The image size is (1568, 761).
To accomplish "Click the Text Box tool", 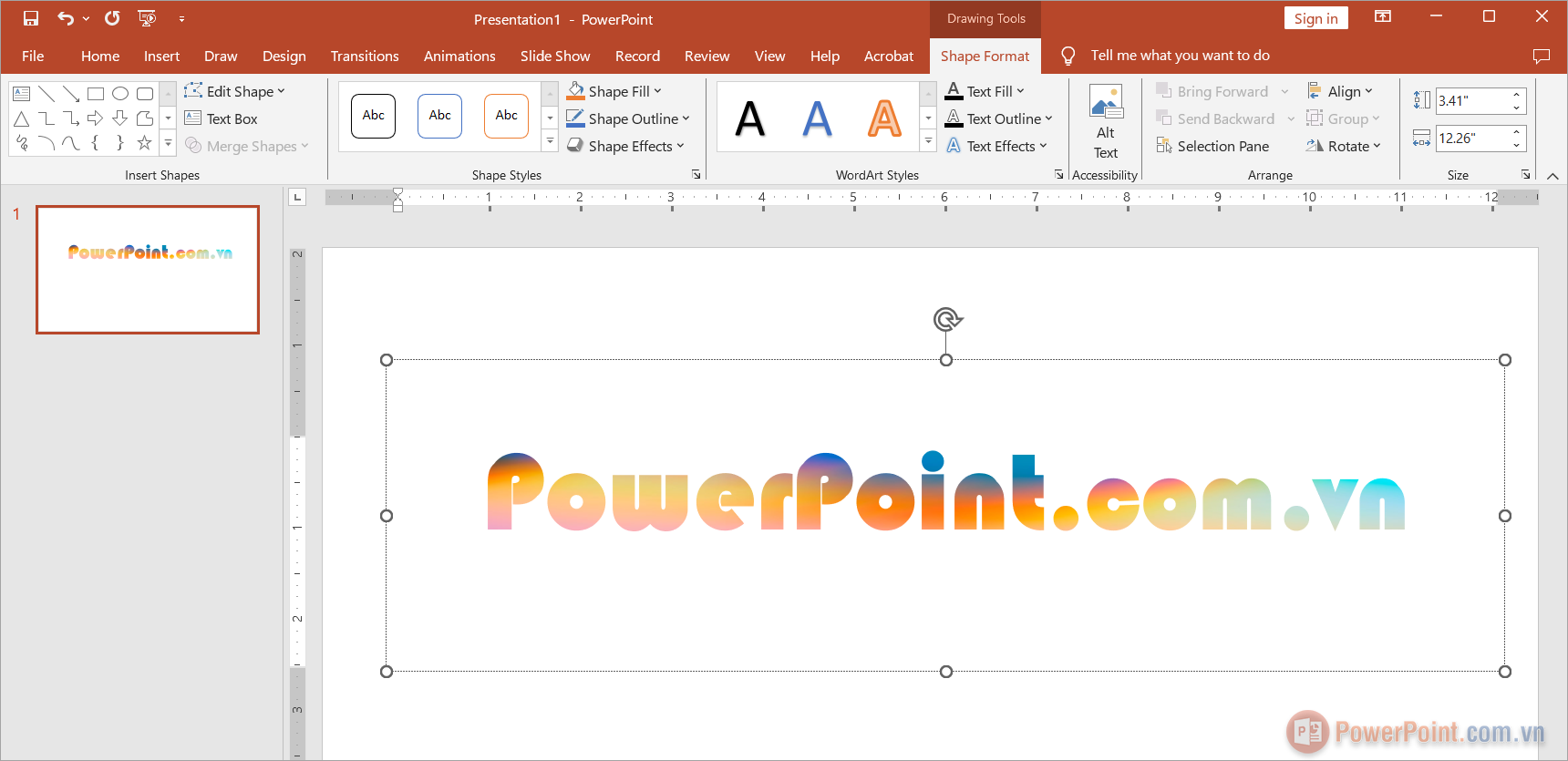I will 222,118.
